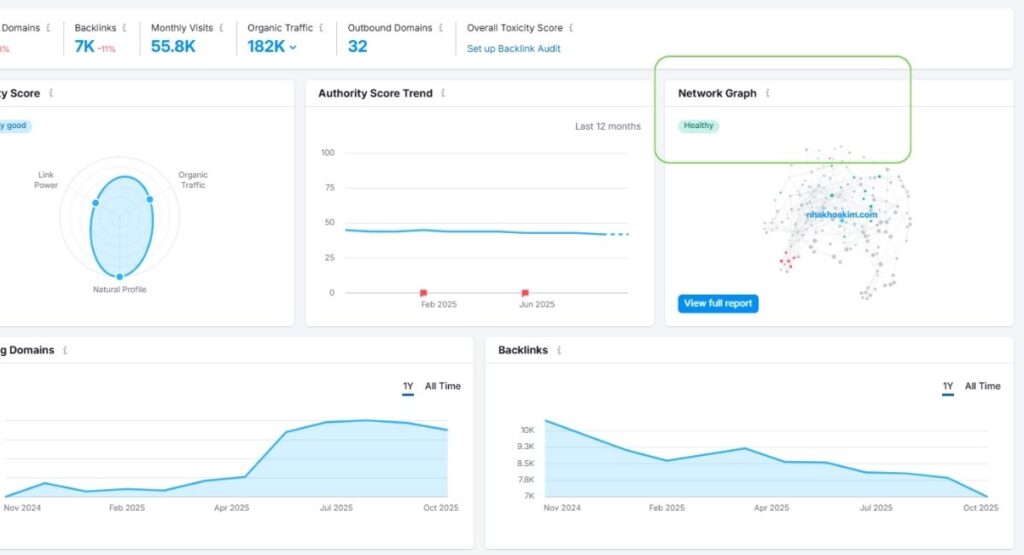Switch Backlinks chart to All Time
Screen dimensions: 1024x555
point(982,386)
